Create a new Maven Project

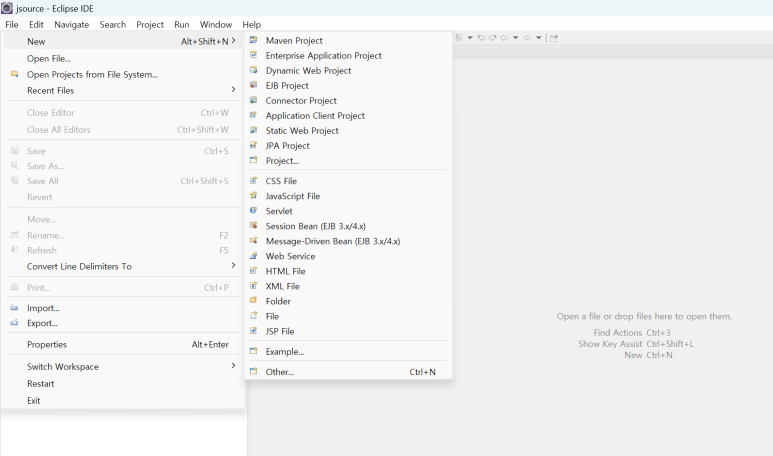pos(348,40)
